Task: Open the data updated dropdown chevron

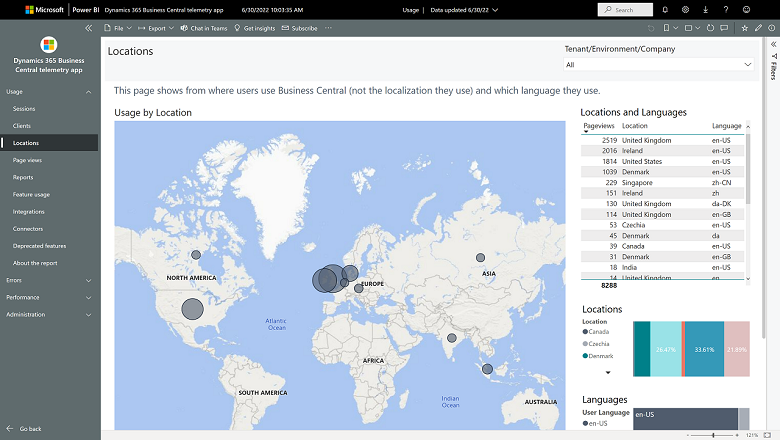Action: 495,10
